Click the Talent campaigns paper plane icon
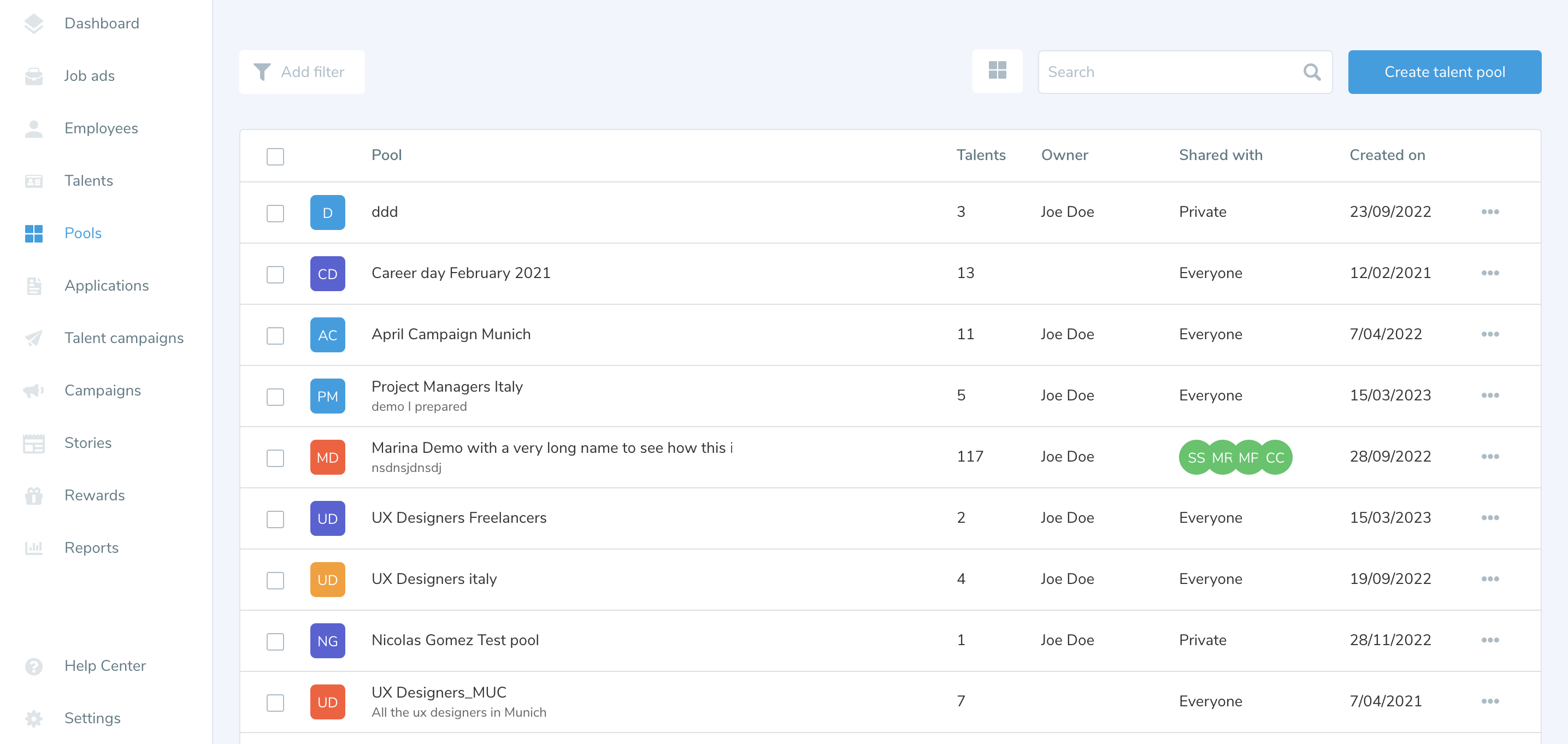Viewport: 1568px width, 744px height. (x=34, y=338)
